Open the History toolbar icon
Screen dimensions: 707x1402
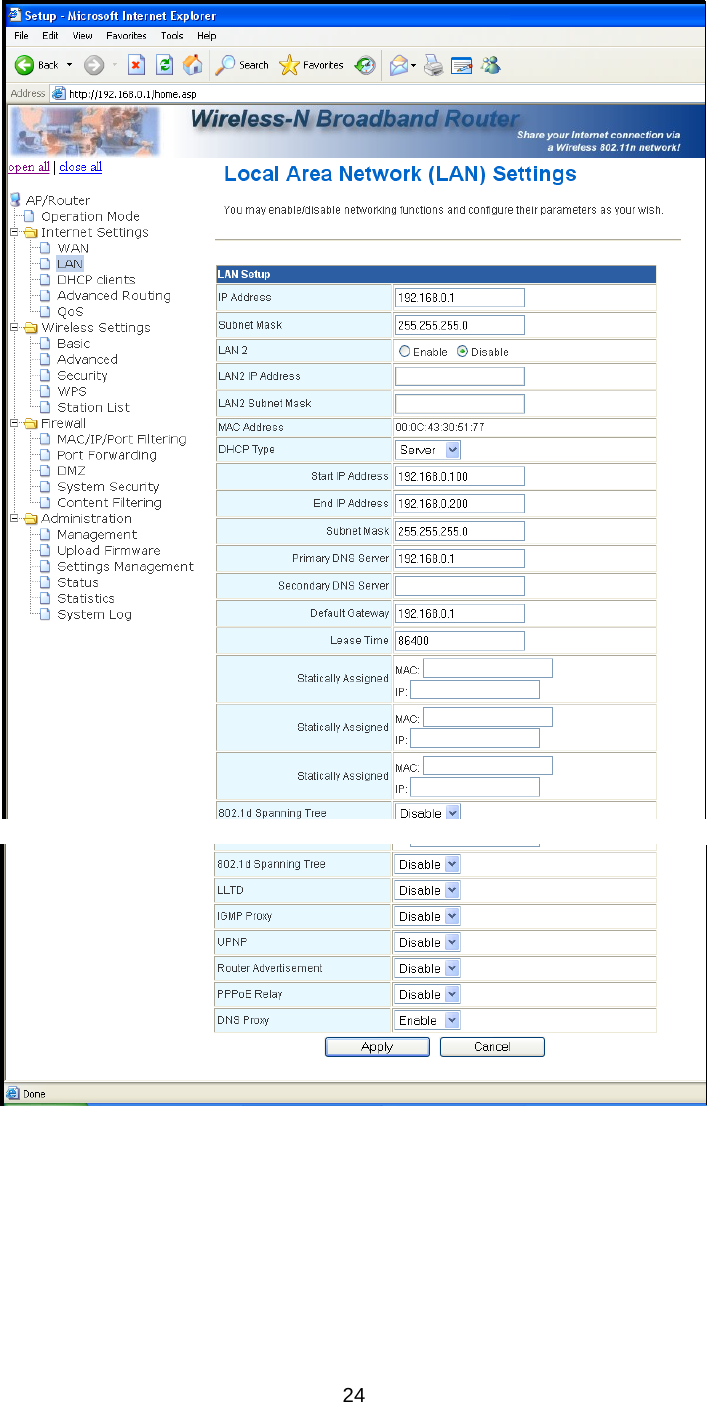[x=365, y=65]
